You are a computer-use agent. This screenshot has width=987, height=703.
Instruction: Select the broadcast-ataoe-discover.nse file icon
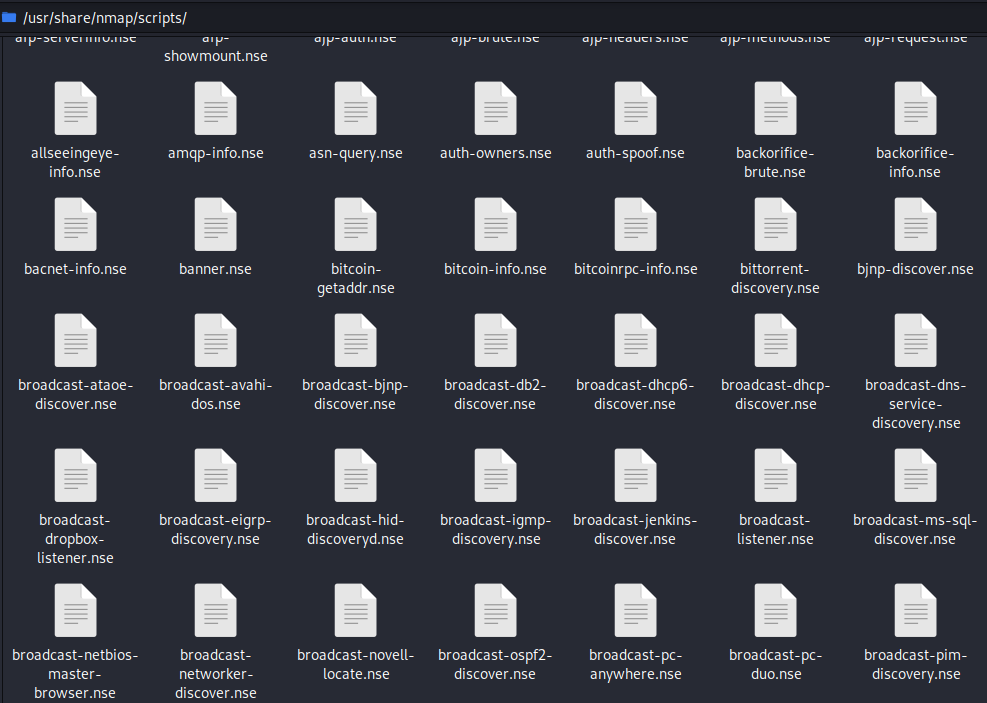coord(76,340)
